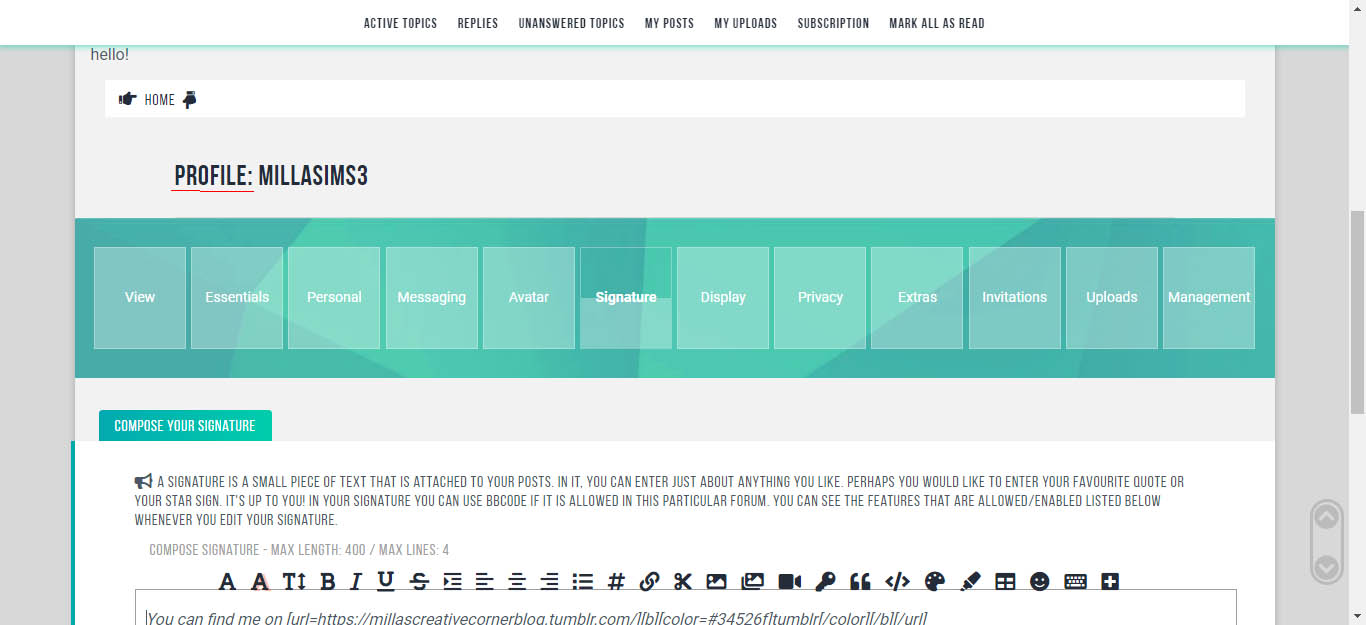This screenshot has height=625, width=1366.
Task: Open the Avatar tab
Action: tap(528, 298)
